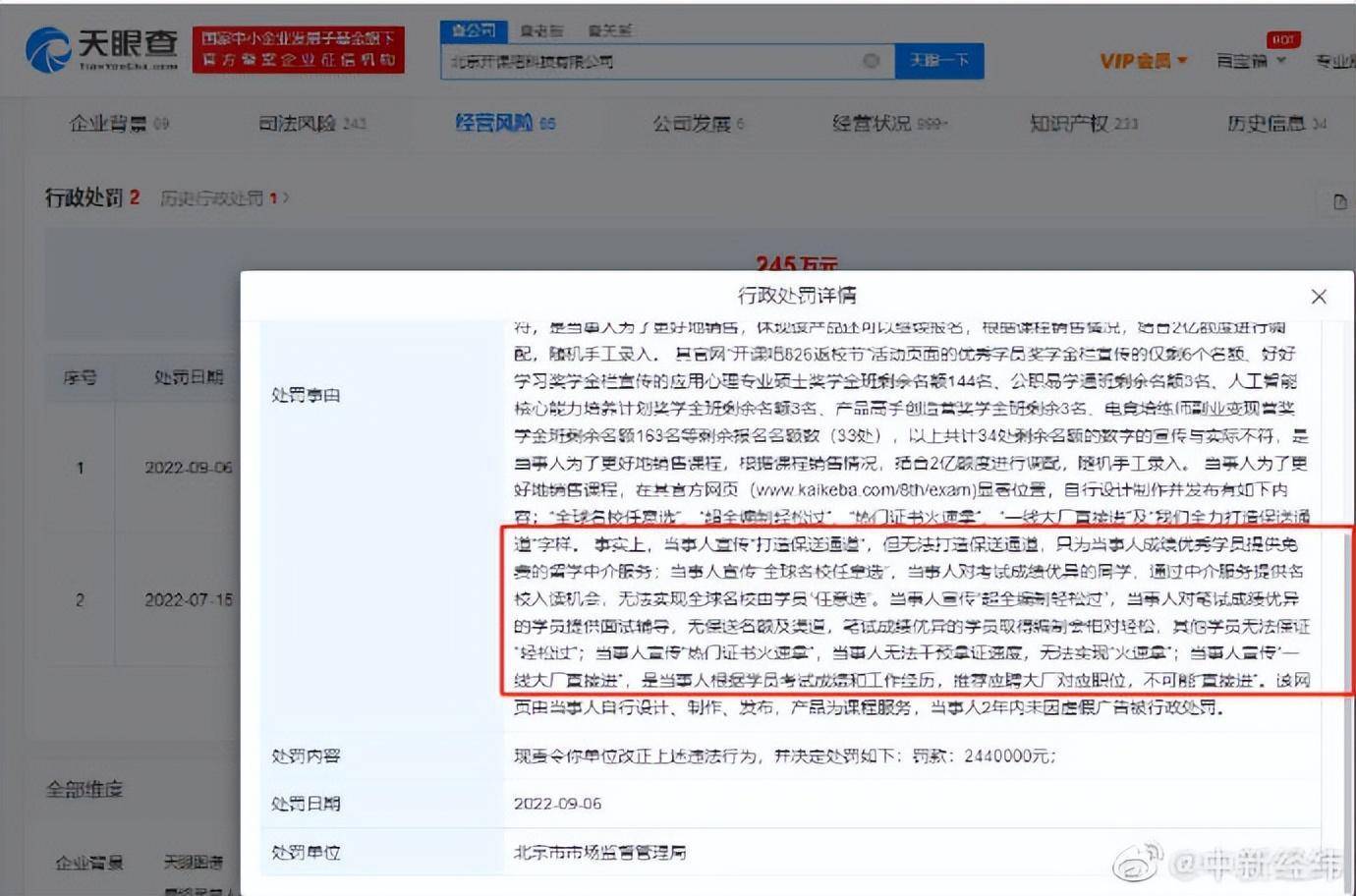The width and height of the screenshot is (1356, 896).
Task: Open the 历史信息 tab
Action: coord(1275,123)
